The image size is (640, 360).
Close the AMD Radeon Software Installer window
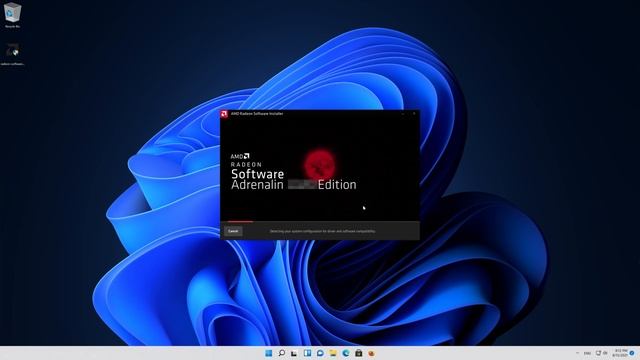coord(414,114)
